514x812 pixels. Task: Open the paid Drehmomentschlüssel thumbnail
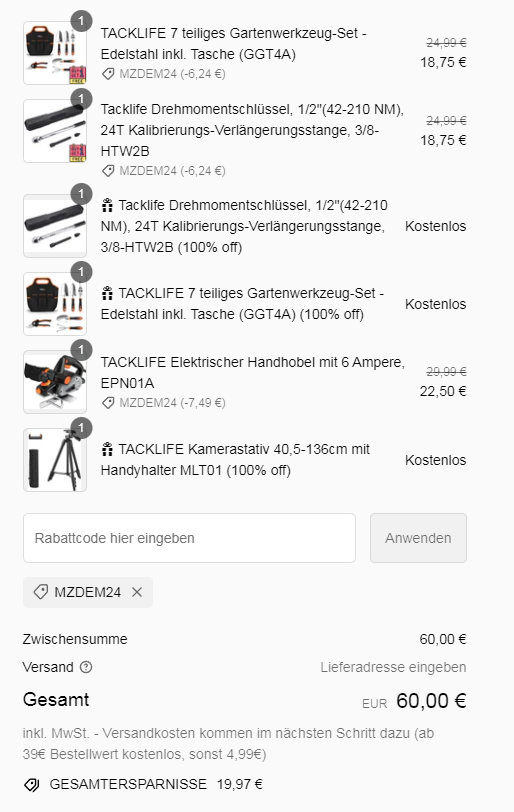[55, 131]
